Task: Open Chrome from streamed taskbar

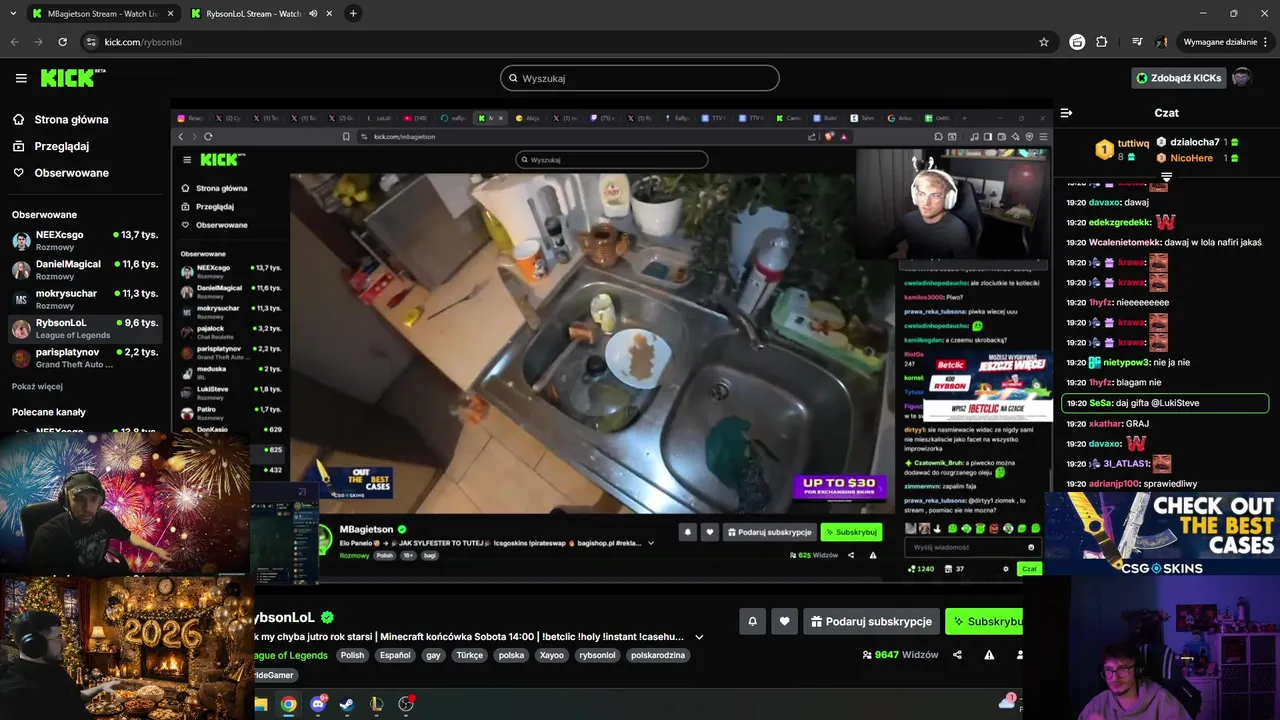Action: tap(288, 704)
